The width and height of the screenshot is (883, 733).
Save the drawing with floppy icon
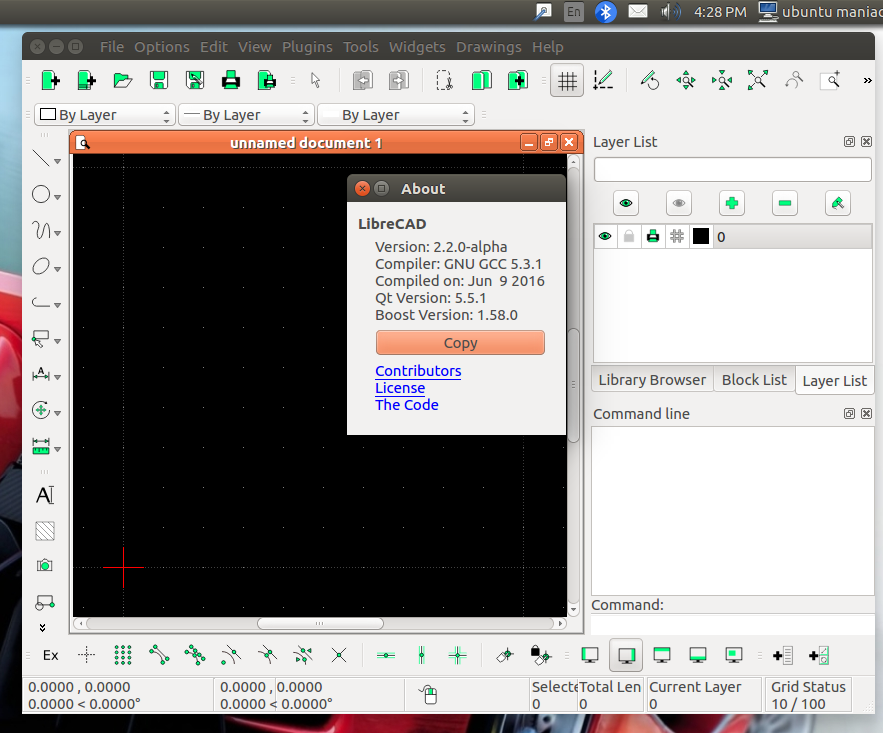click(x=159, y=81)
